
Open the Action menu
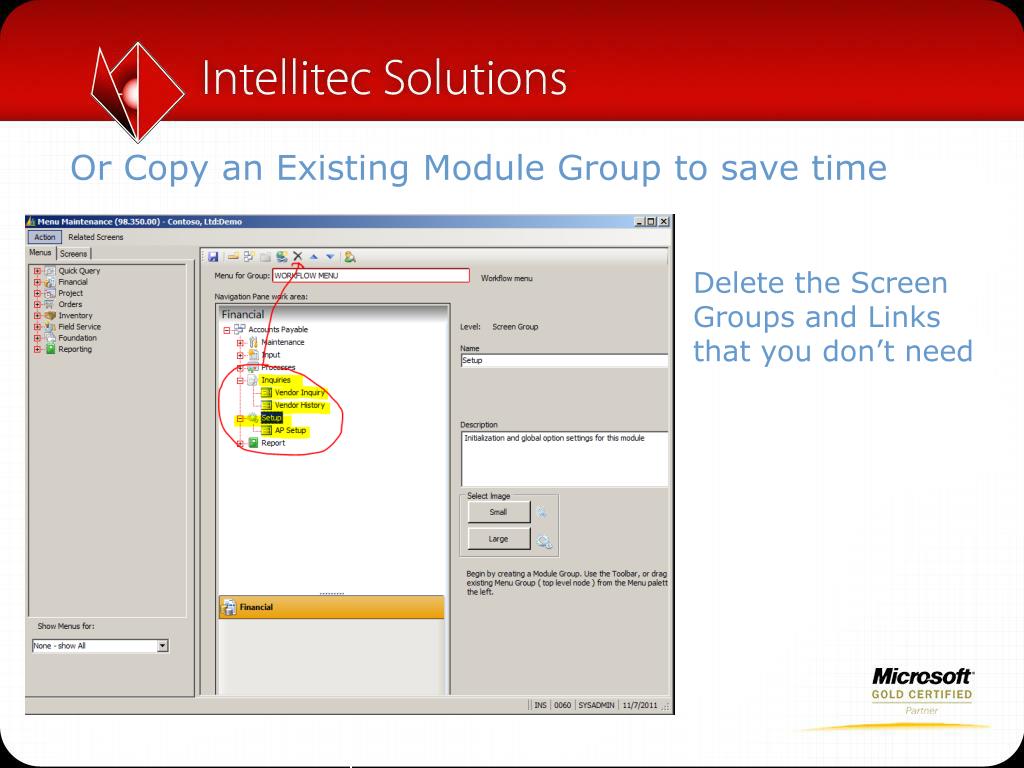45,237
